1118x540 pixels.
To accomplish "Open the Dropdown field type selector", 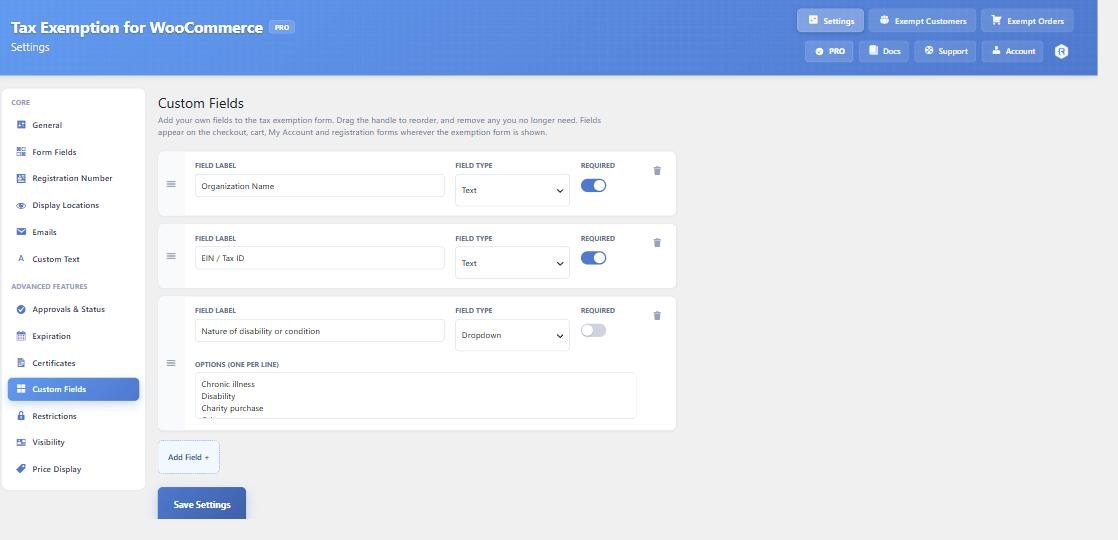I will (512, 335).
